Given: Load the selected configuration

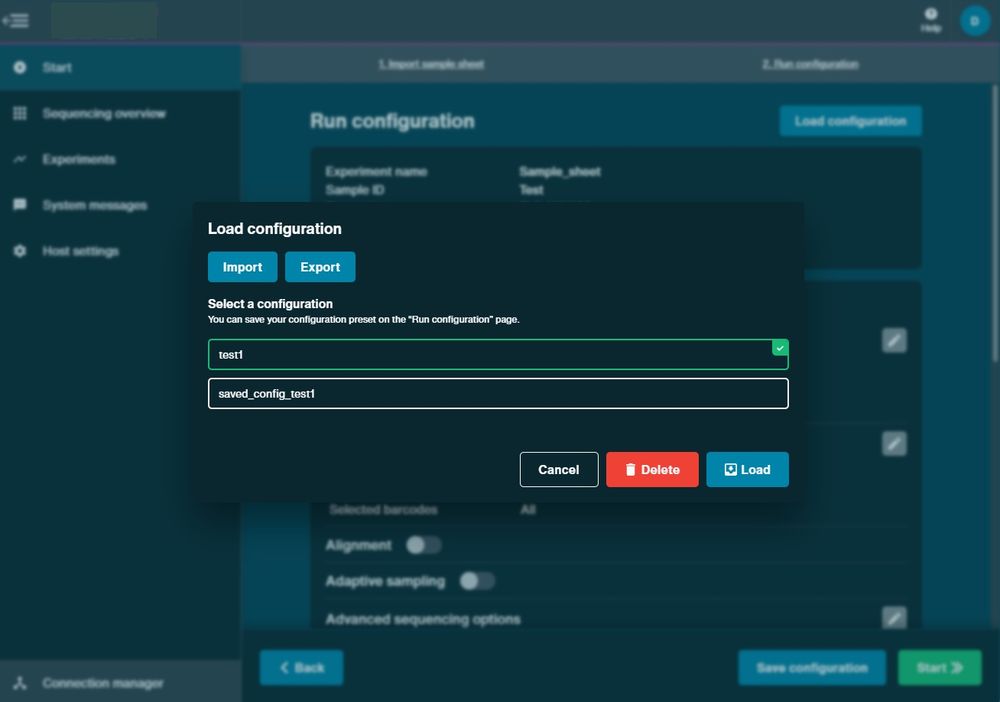Looking at the screenshot, I should tap(747, 469).
